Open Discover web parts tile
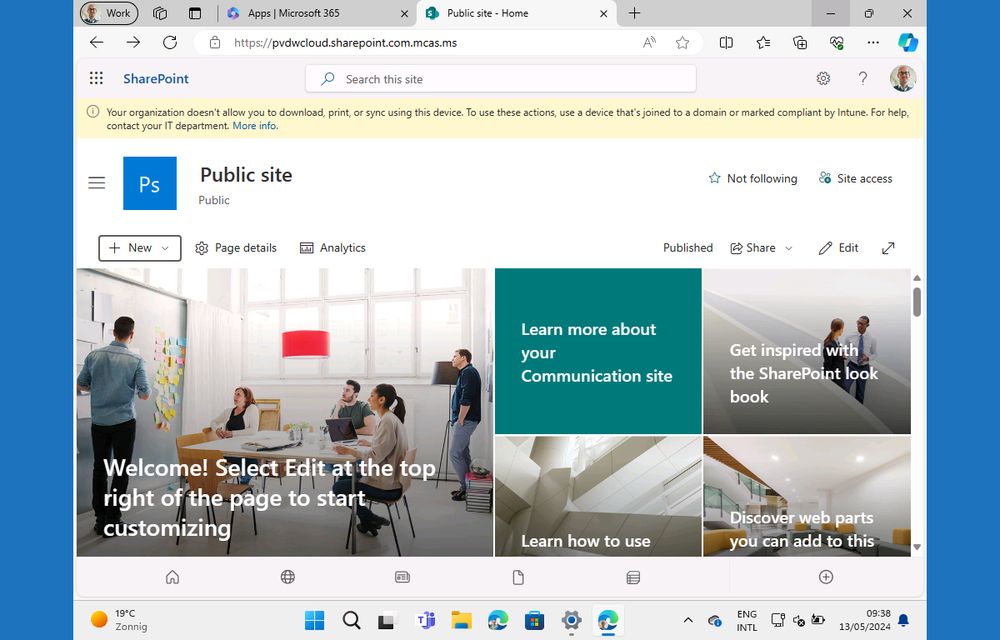1000x640 pixels. point(807,497)
